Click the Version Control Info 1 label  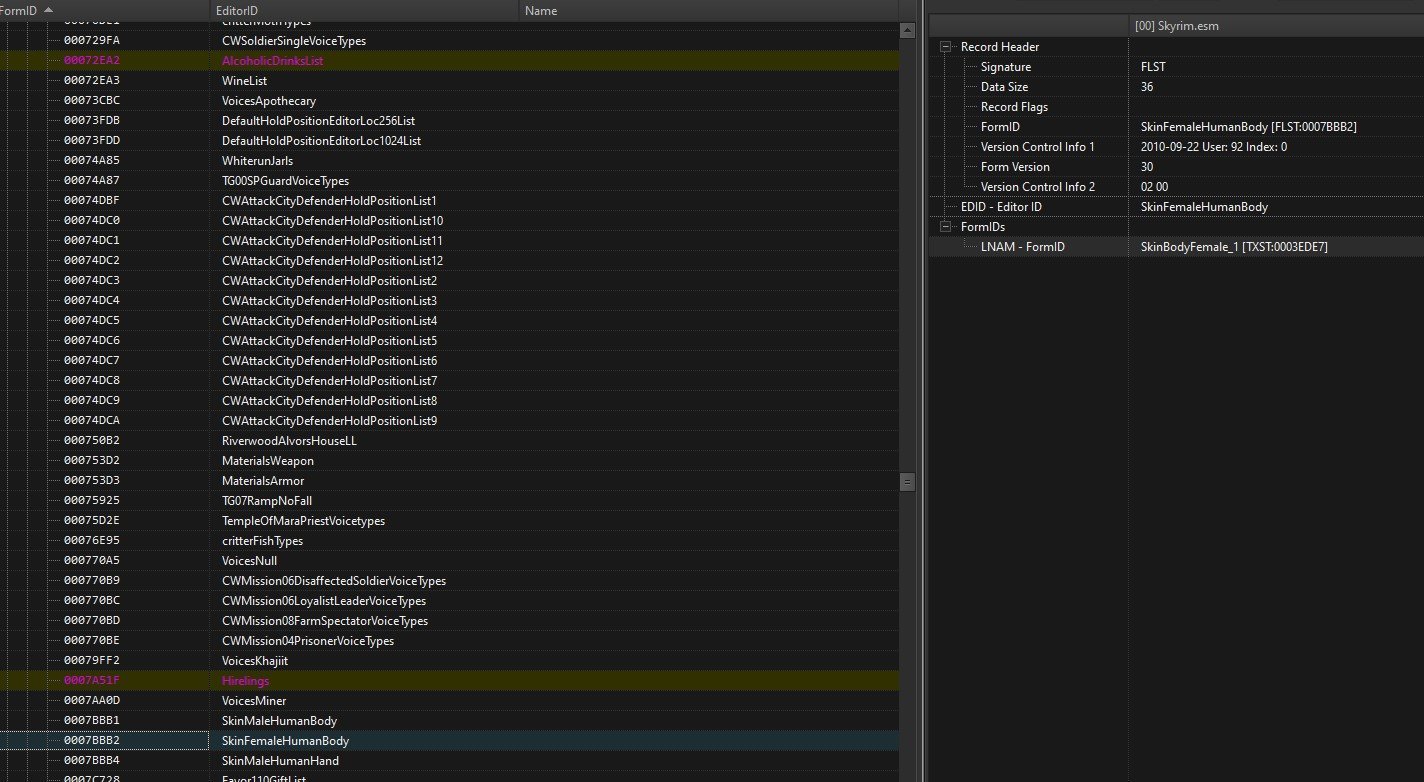click(x=1037, y=147)
